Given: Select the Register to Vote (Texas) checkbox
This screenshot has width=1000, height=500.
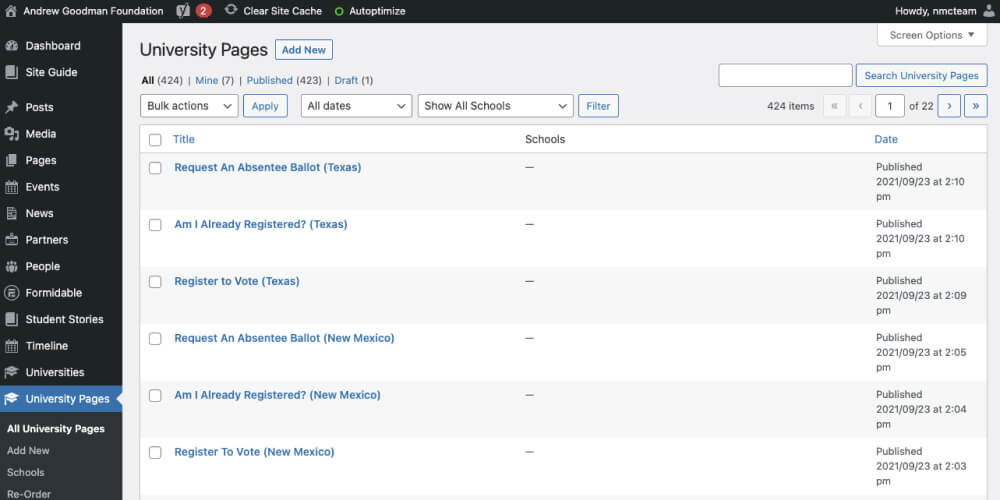Looking at the screenshot, I should [155, 281].
